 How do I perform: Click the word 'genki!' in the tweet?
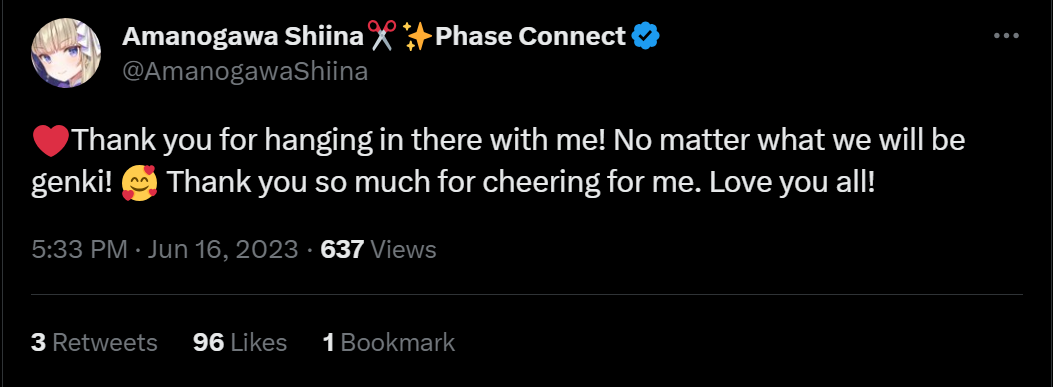coord(72,183)
